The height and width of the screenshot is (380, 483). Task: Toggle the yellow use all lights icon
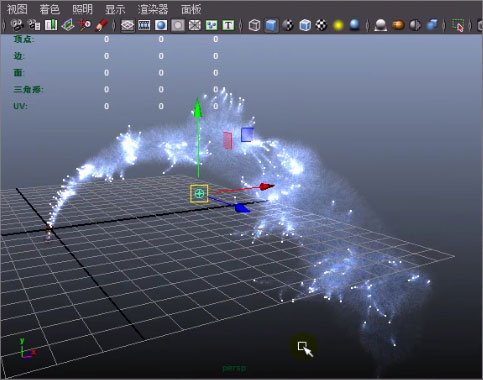click(x=338, y=25)
